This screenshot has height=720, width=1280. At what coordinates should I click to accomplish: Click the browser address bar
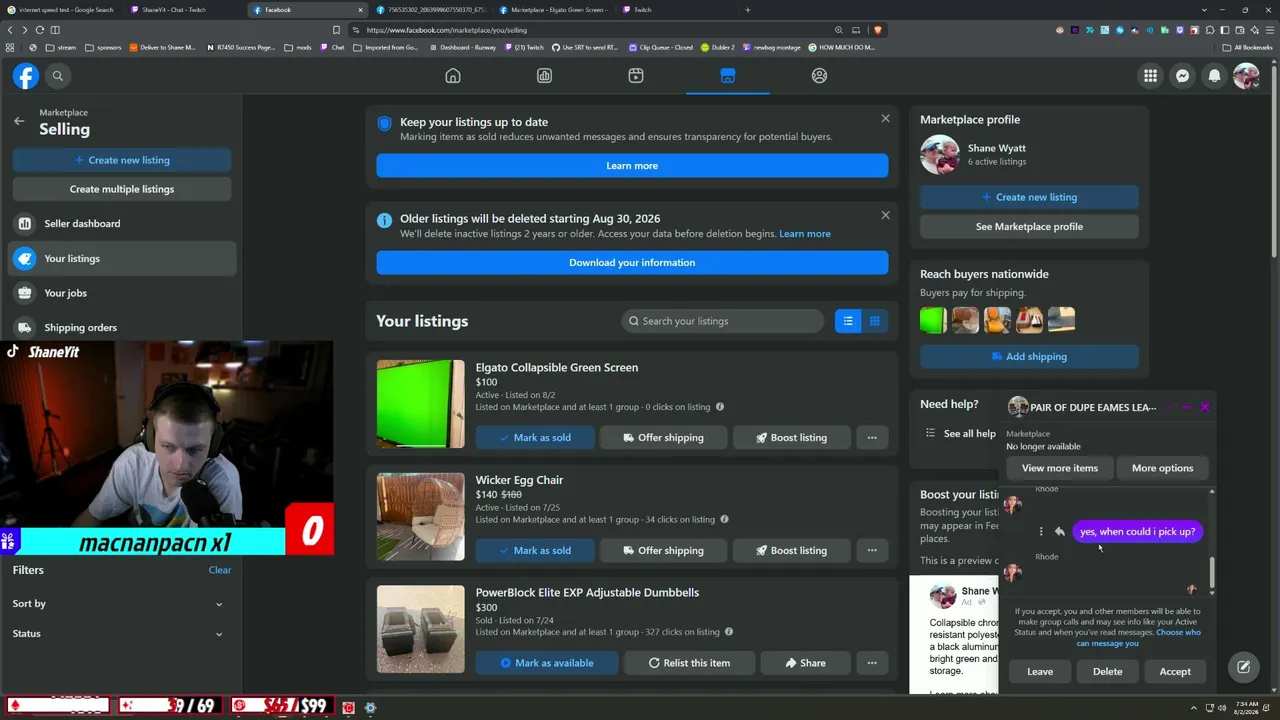pyautogui.click(x=590, y=30)
